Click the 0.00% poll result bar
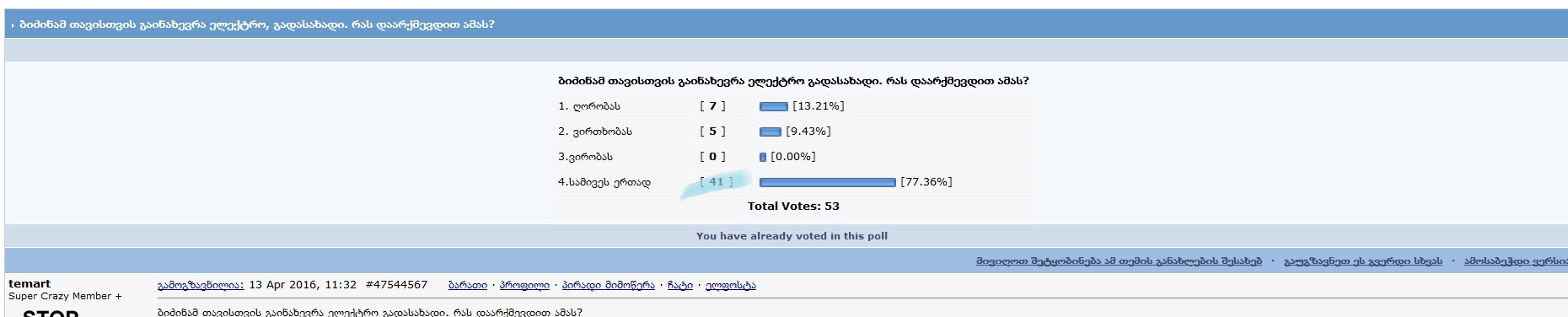The image size is (1568, 317). (x=763, y=157)
